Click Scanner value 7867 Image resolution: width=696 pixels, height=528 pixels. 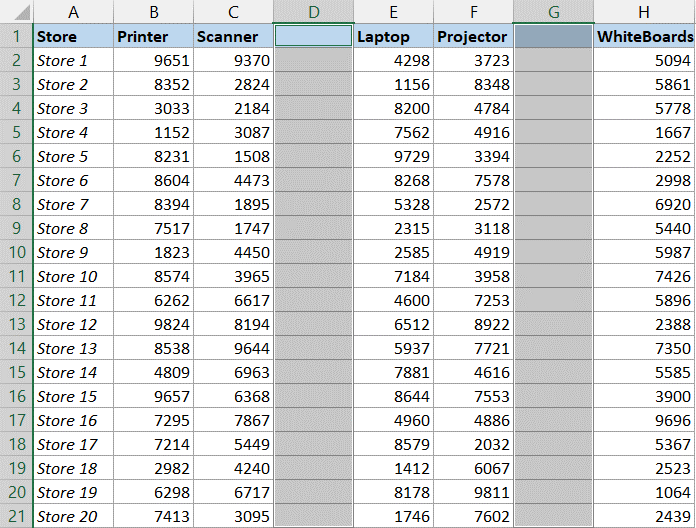[233, 420]
